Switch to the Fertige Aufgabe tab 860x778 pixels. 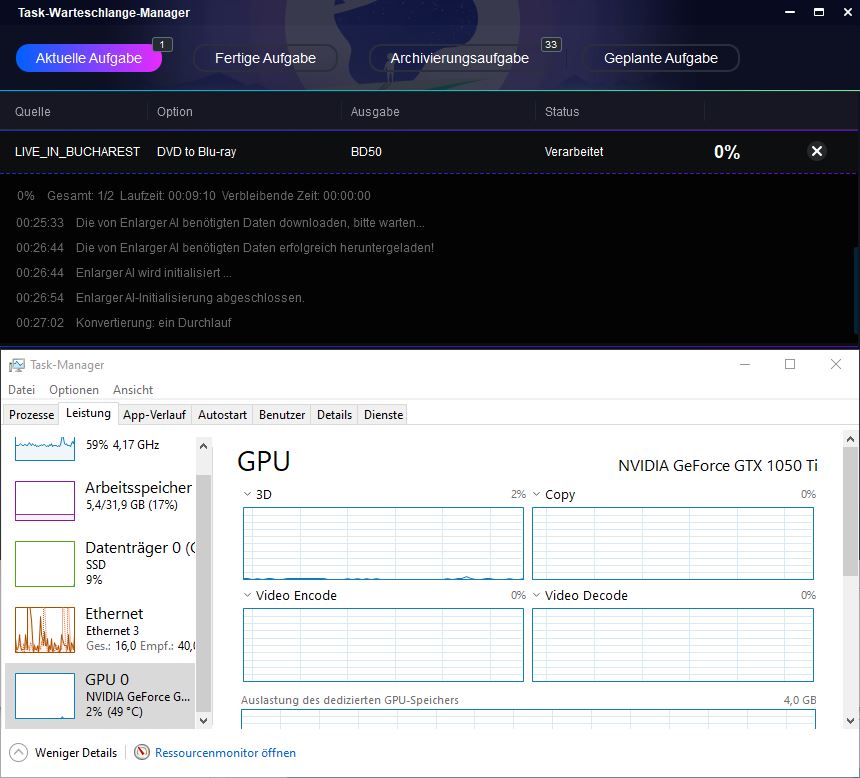[x=265, y=58]
